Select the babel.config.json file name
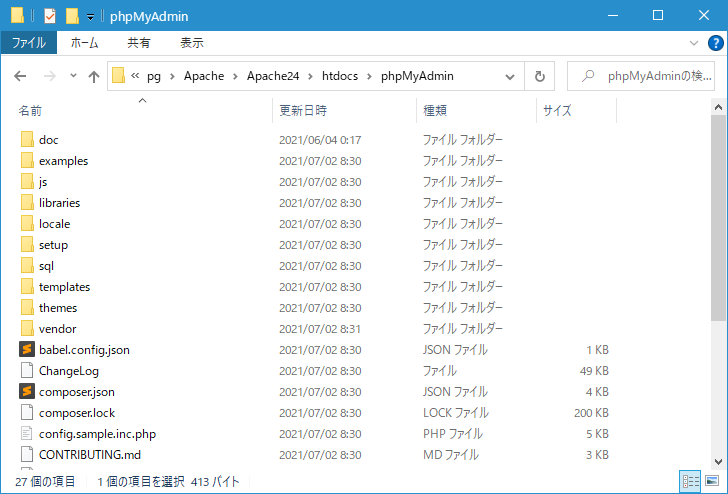The image size is (728, 494). (x=84, y=350)
